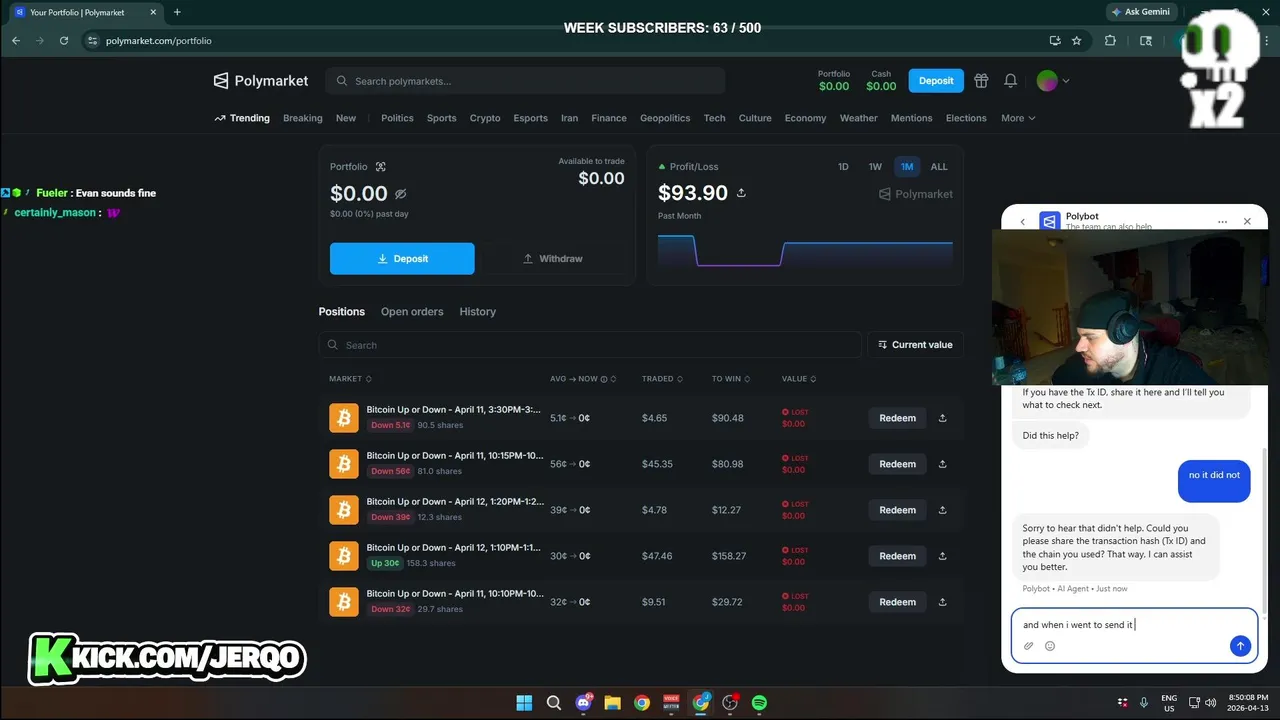The image size is (1280, 720).
Task: Sort by the TRADED column header
Action: (x=662, y=379)
